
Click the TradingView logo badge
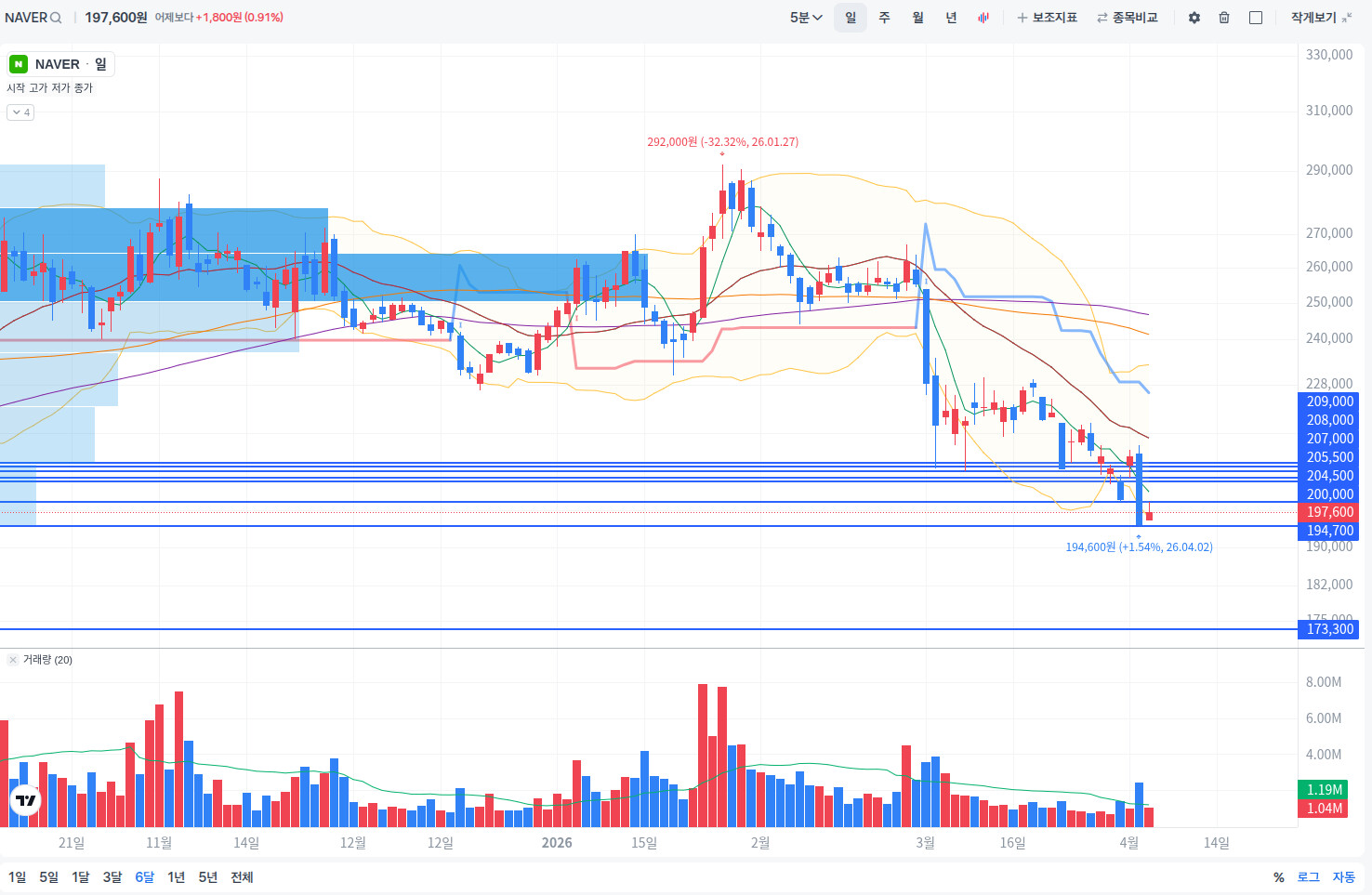pyautogui.click(x=26, y=800)
